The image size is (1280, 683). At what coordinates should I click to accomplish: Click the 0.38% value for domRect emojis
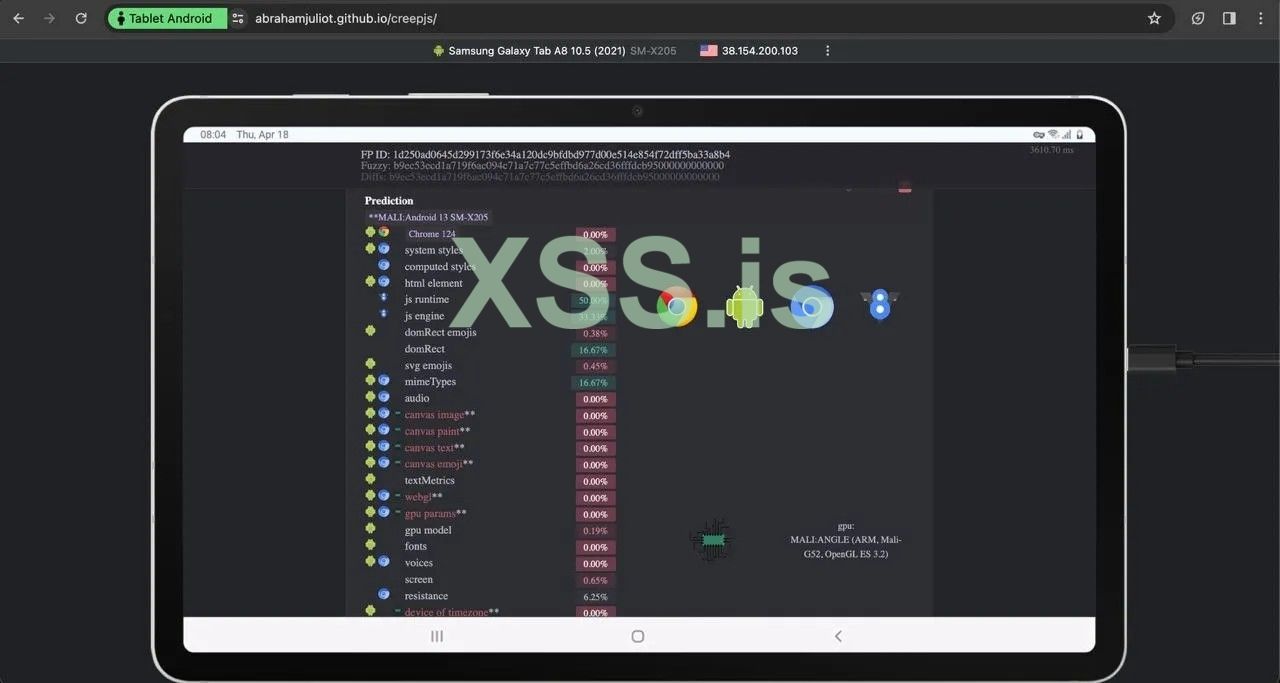point(595,333)
